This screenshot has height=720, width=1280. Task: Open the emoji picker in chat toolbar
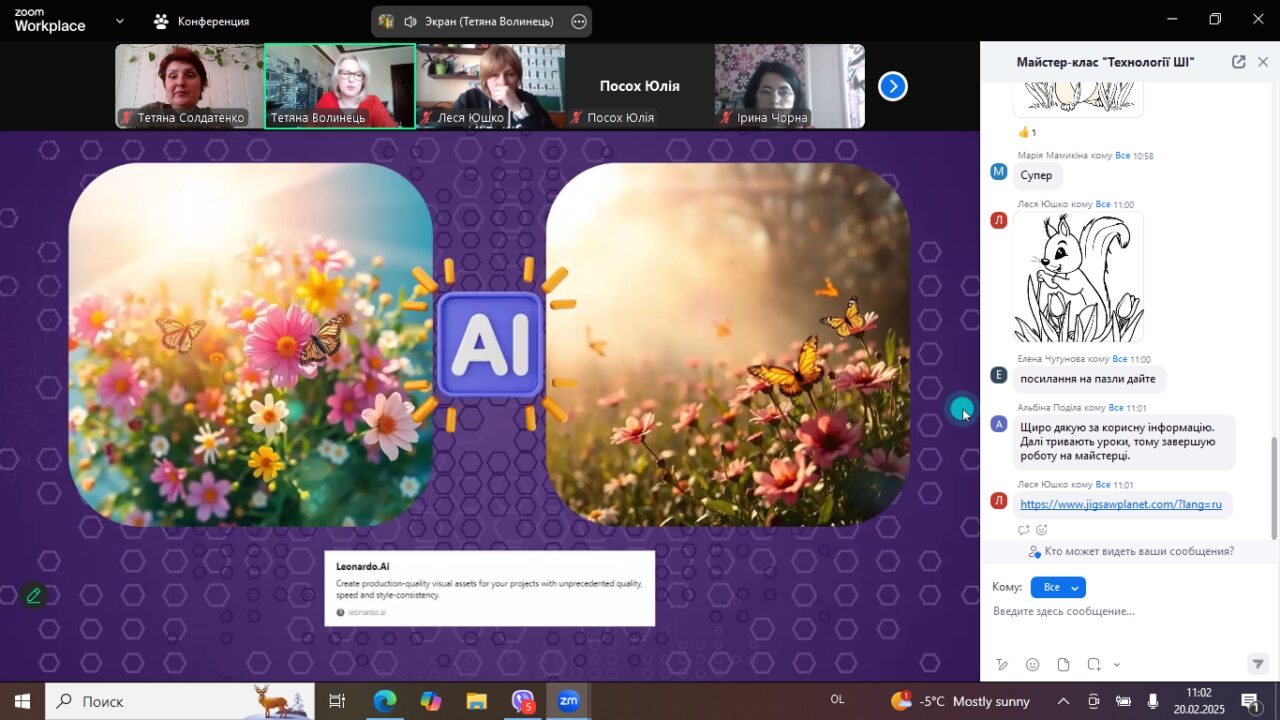pos(1033,665)
